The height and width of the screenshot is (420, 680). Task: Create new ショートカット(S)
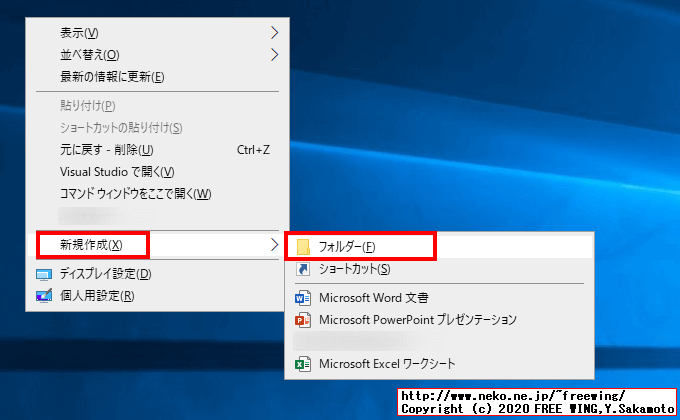pos(439,269)
